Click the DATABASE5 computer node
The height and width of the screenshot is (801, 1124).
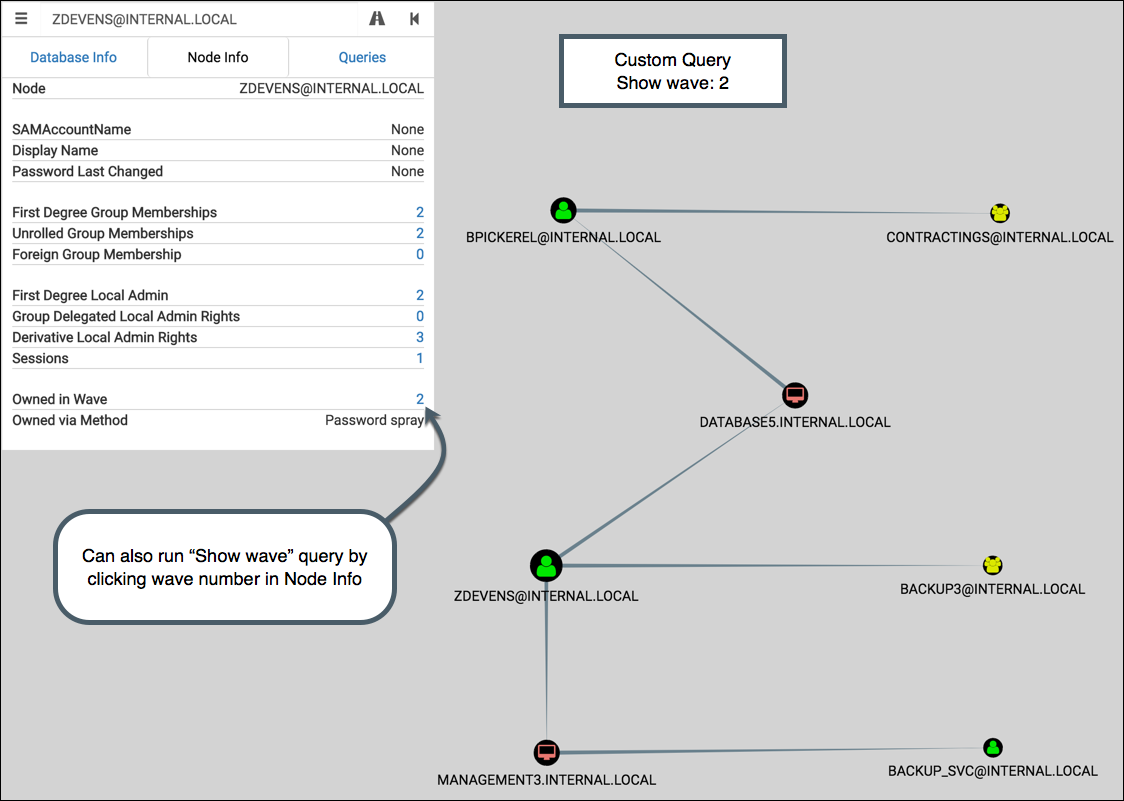pyautogui.click(x=795, y=395)
